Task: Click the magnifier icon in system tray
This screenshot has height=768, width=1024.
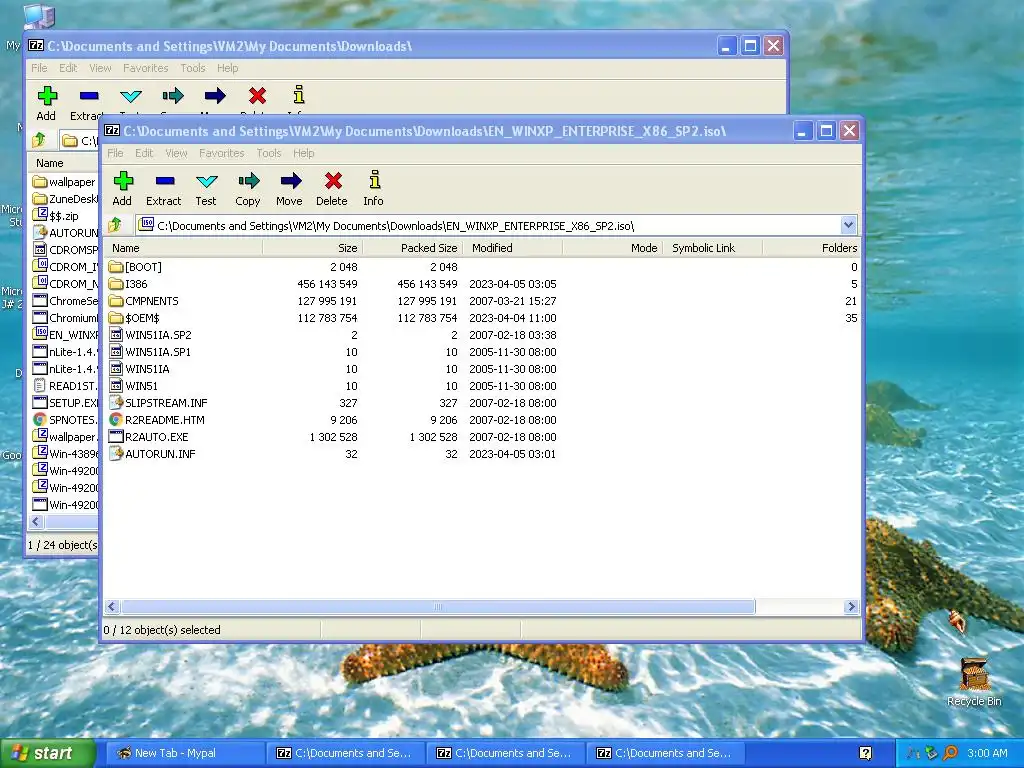Action: (951, 753)
